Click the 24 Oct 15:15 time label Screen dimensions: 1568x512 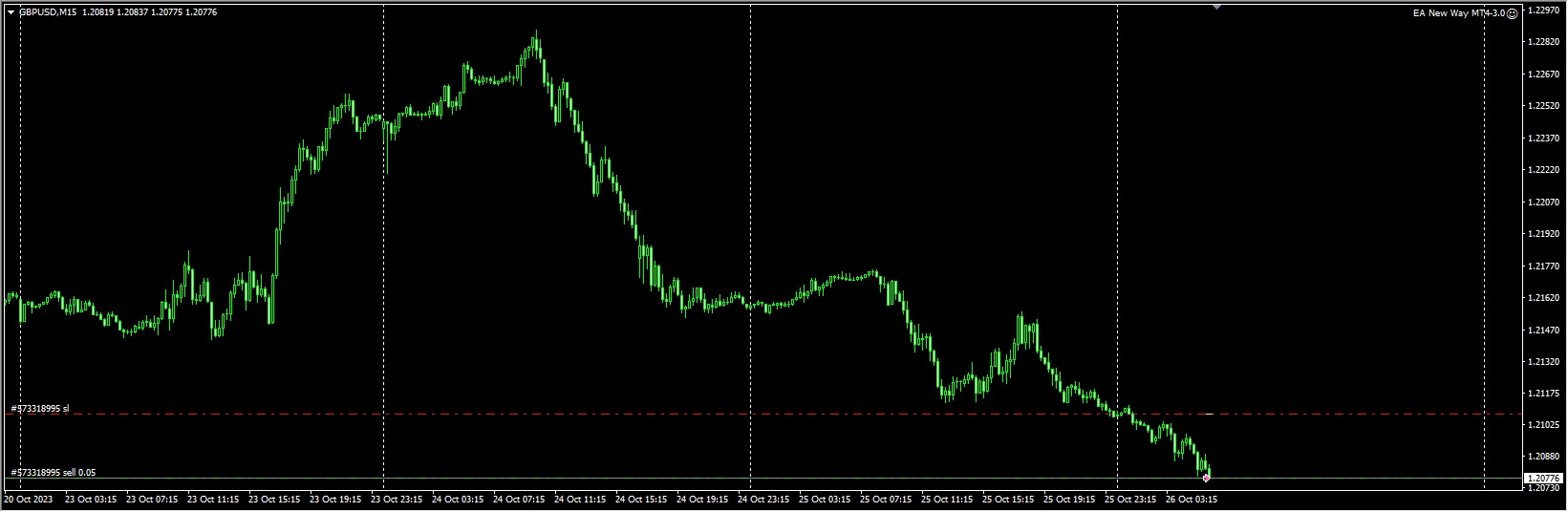coord(641,499)
